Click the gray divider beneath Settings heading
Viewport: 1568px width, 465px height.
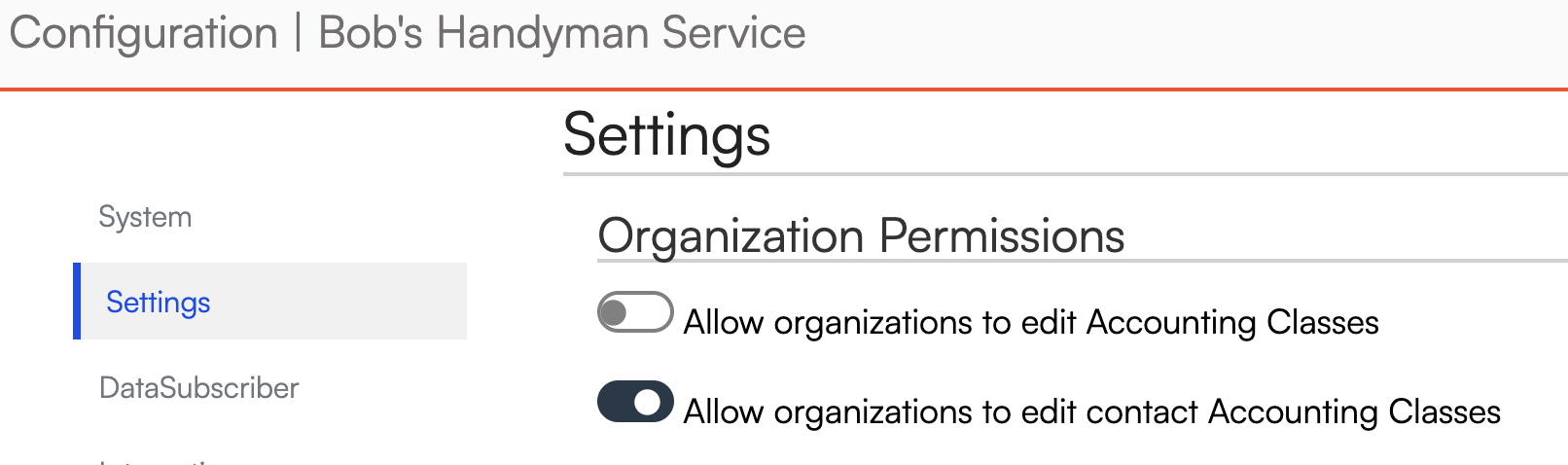1065,175
